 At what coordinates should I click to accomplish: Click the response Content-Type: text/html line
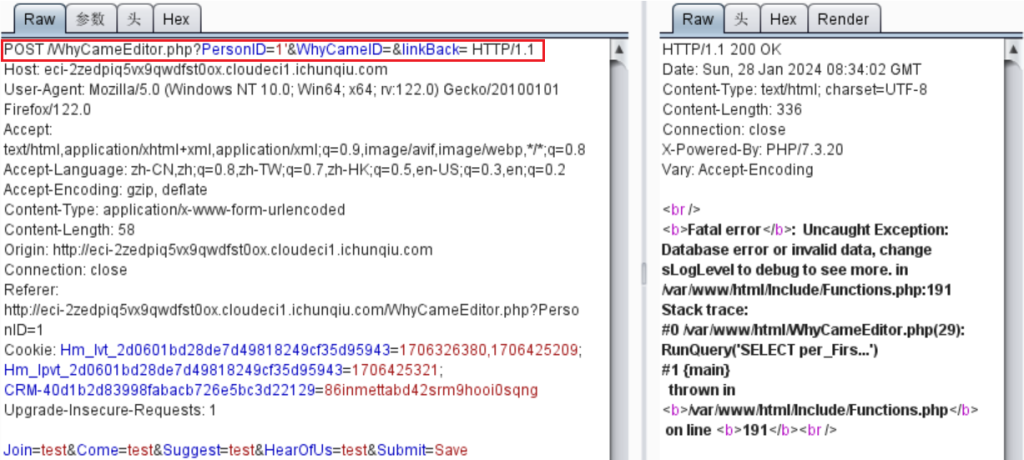click(794, 90)
